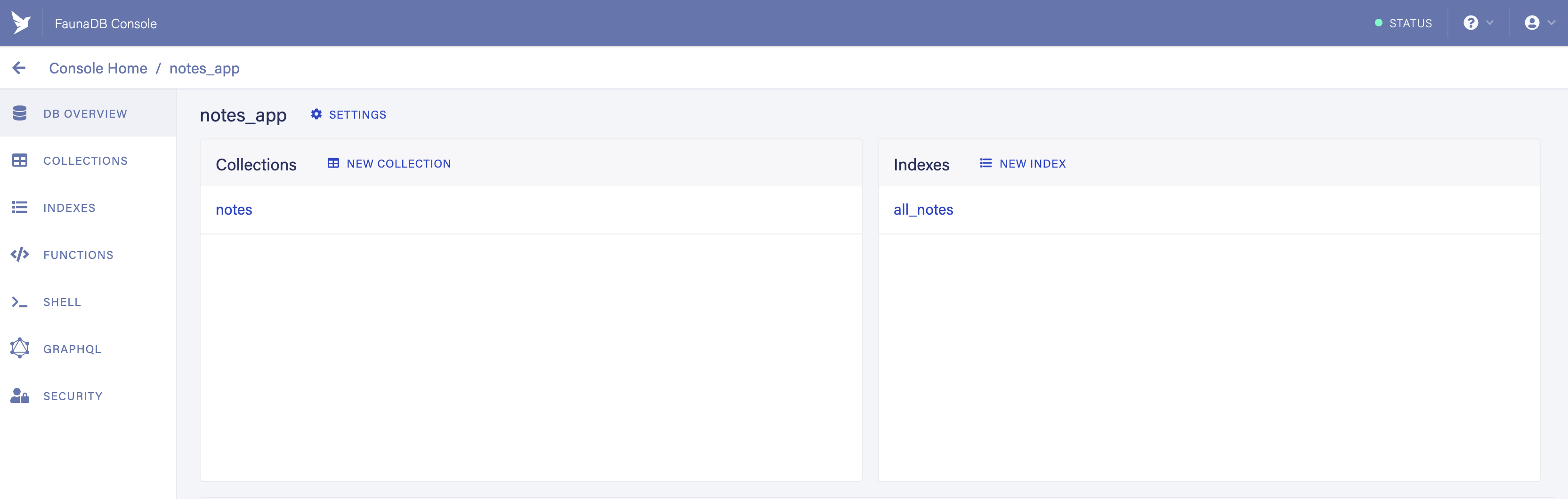Click the notes_app breadcrumb

(204, 68)
